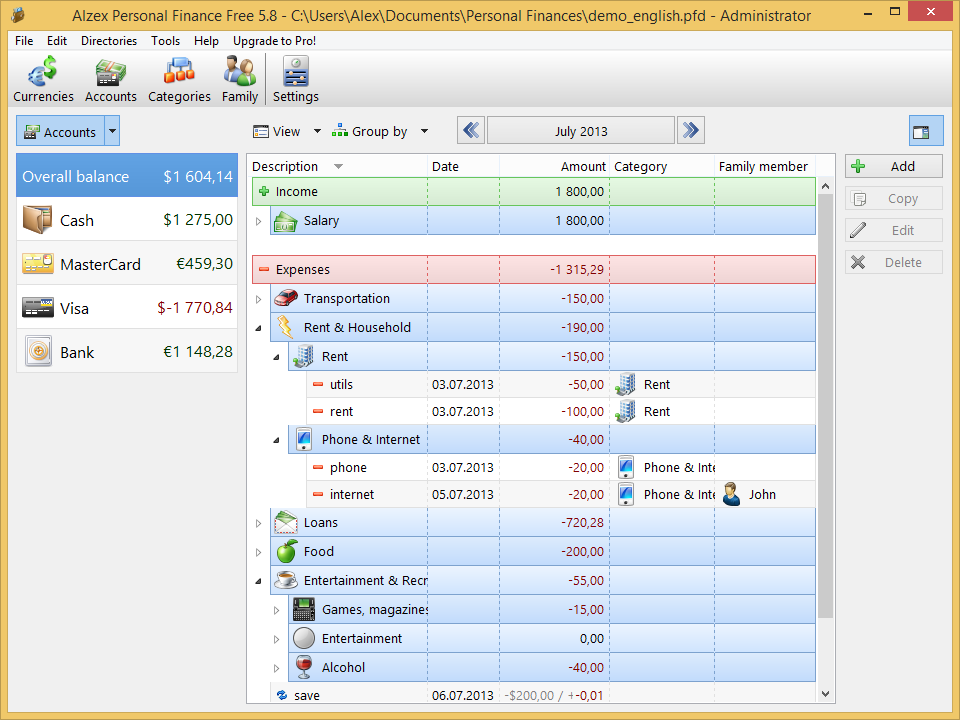This screenshot has height=720, width=960.
Task: Click the vertical scrollbar up arrow
Action: coord(825,186)
